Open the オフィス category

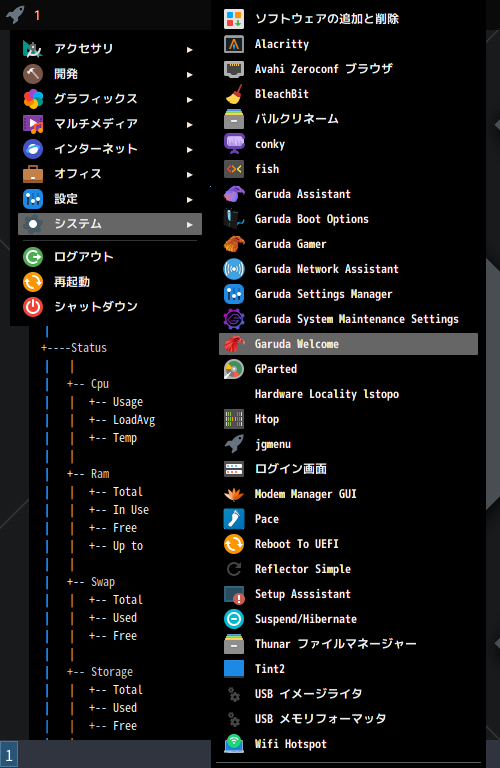[x=110, y=173]
